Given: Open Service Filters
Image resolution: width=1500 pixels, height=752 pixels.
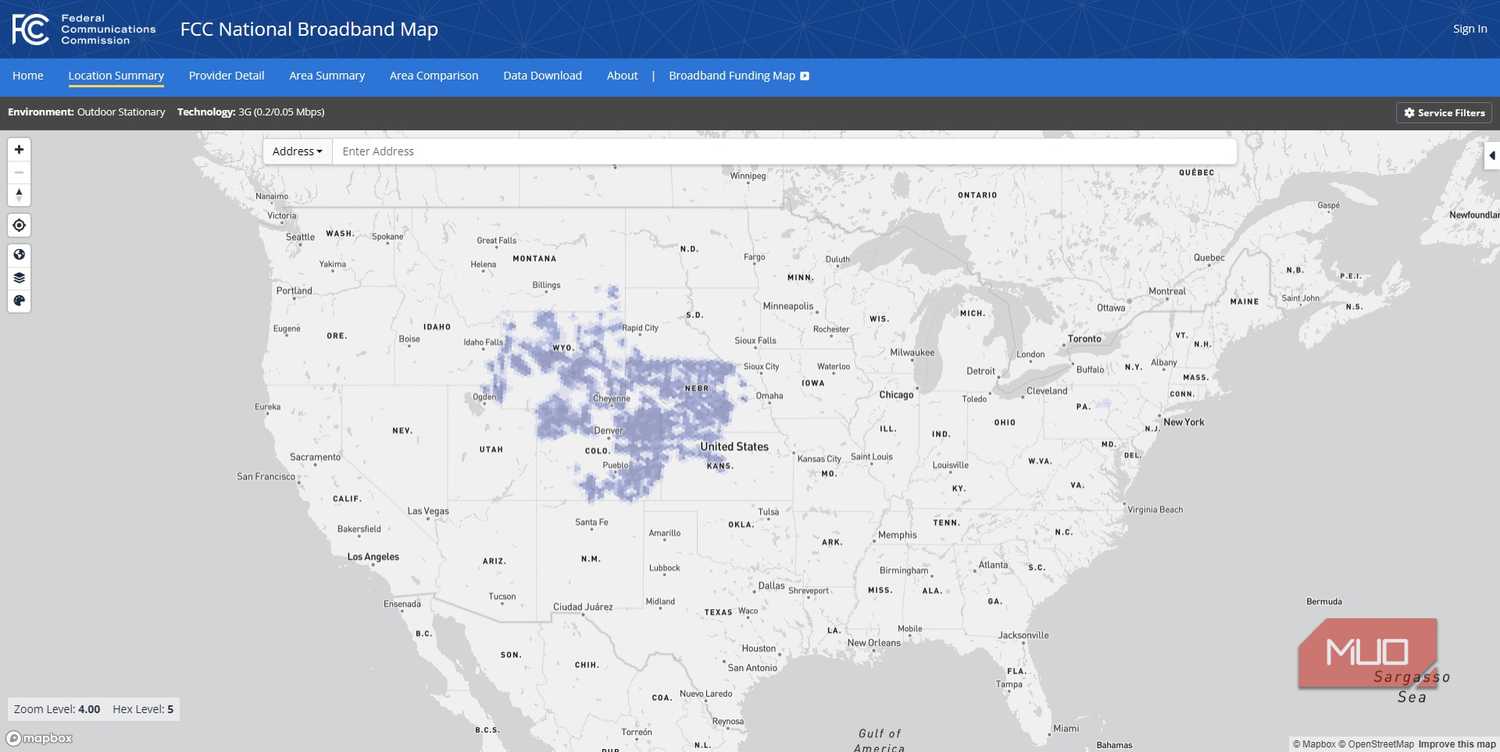Looking at the screenshot, I should tap(1444, 113).
